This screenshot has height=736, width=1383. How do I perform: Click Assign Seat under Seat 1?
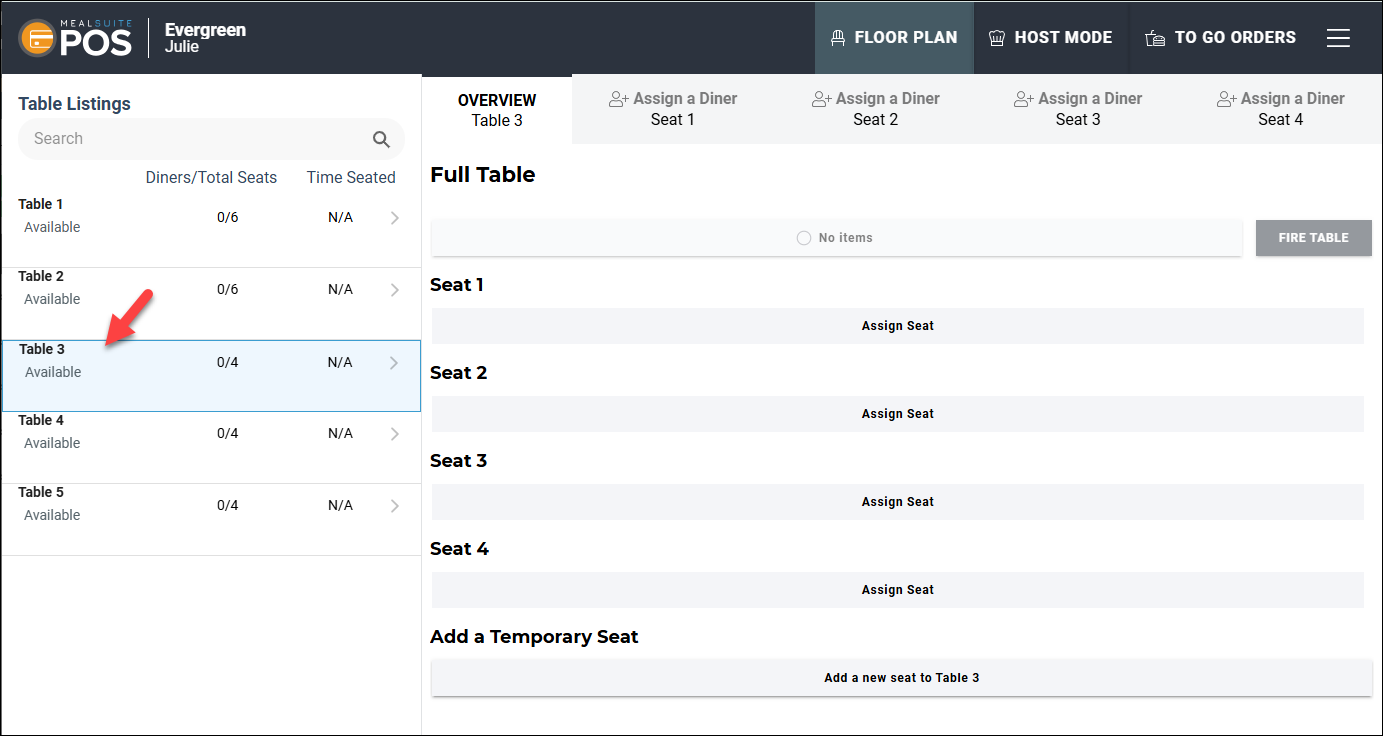[x=898, y=326]
